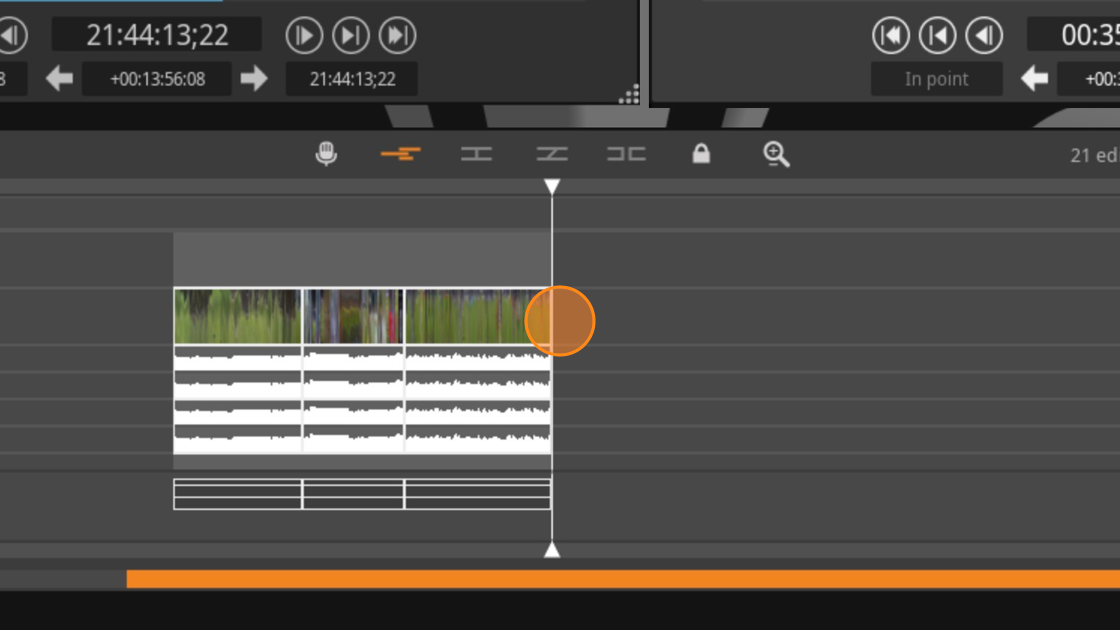Click left arrow beside +00:13:56:08
1120x630 pixels.
pyautogui.click(x=59, y=79)
